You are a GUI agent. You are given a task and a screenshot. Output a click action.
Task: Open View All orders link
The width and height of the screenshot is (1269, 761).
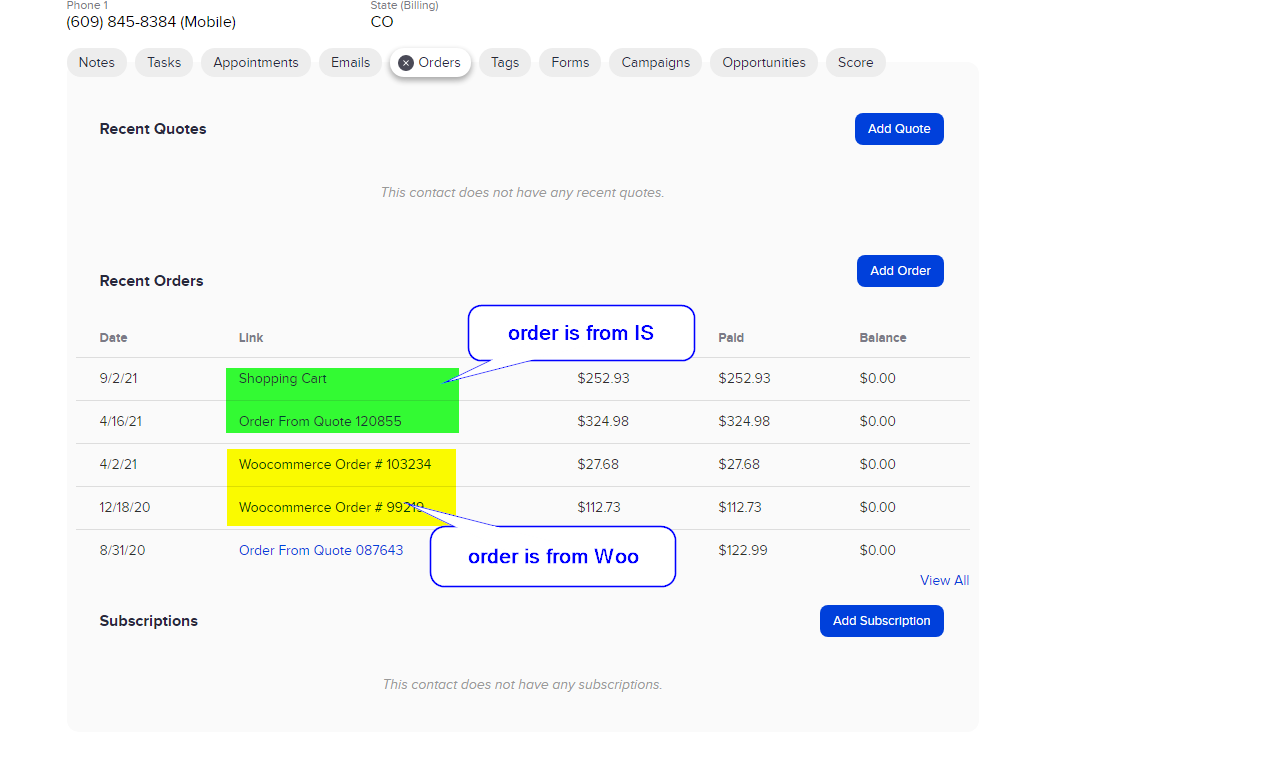(945, 580)
